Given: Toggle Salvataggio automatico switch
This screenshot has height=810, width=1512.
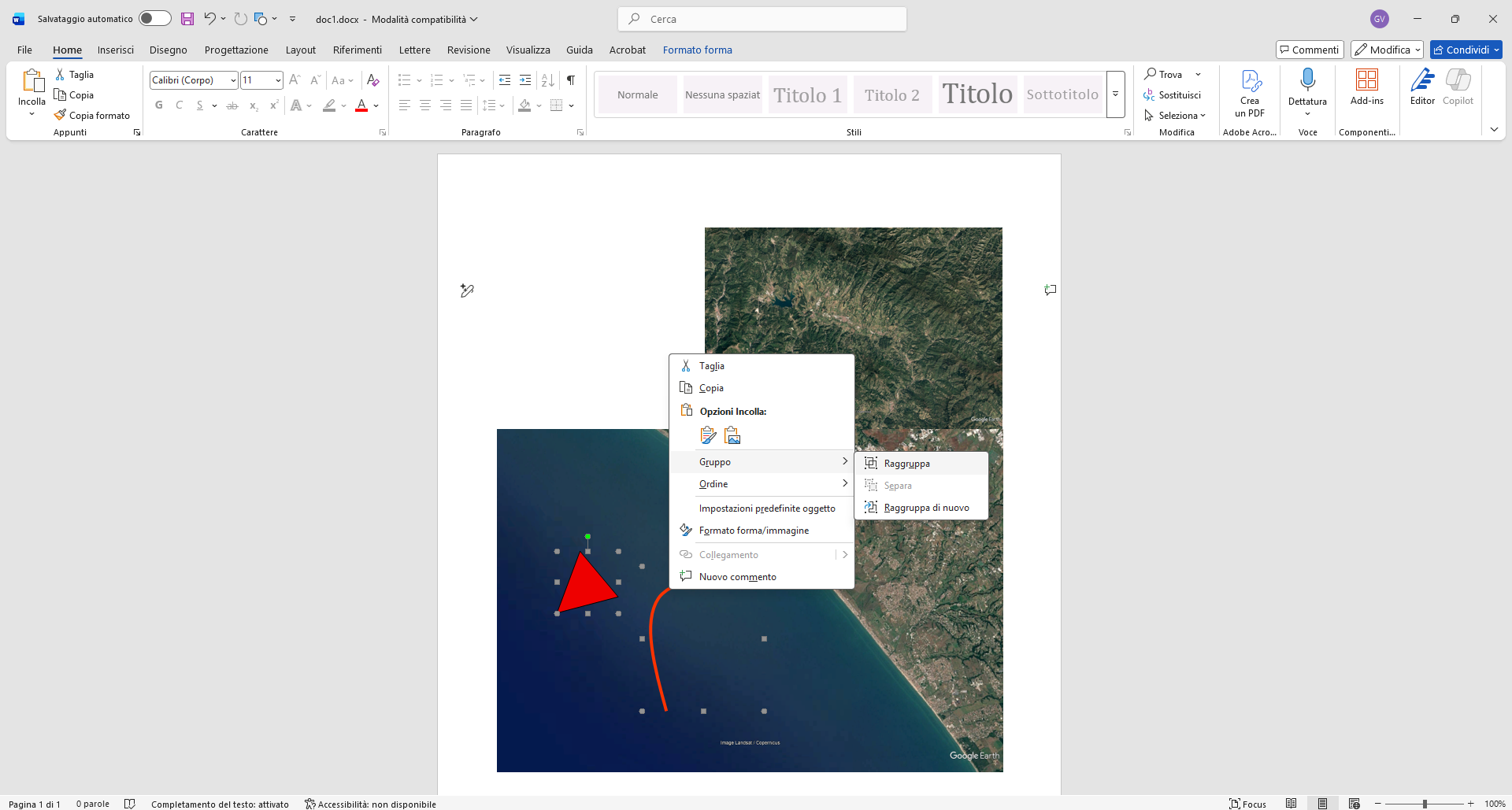Looking at the screenshot, I should point(154,19).
